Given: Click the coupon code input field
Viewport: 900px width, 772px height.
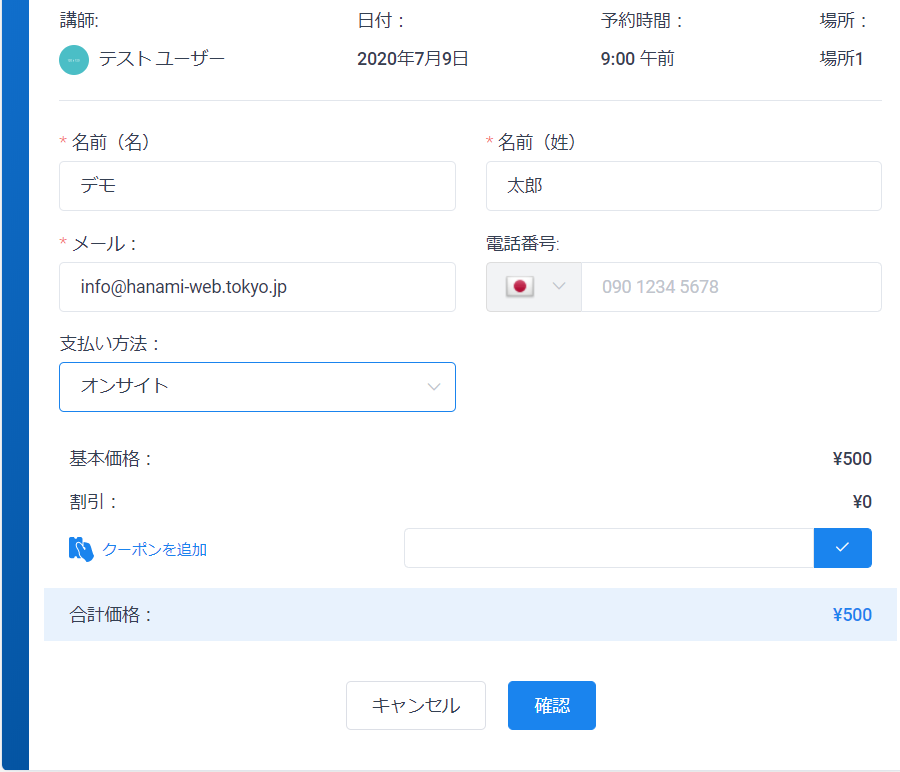Looking at the screenshot, I should pos(609,548).
